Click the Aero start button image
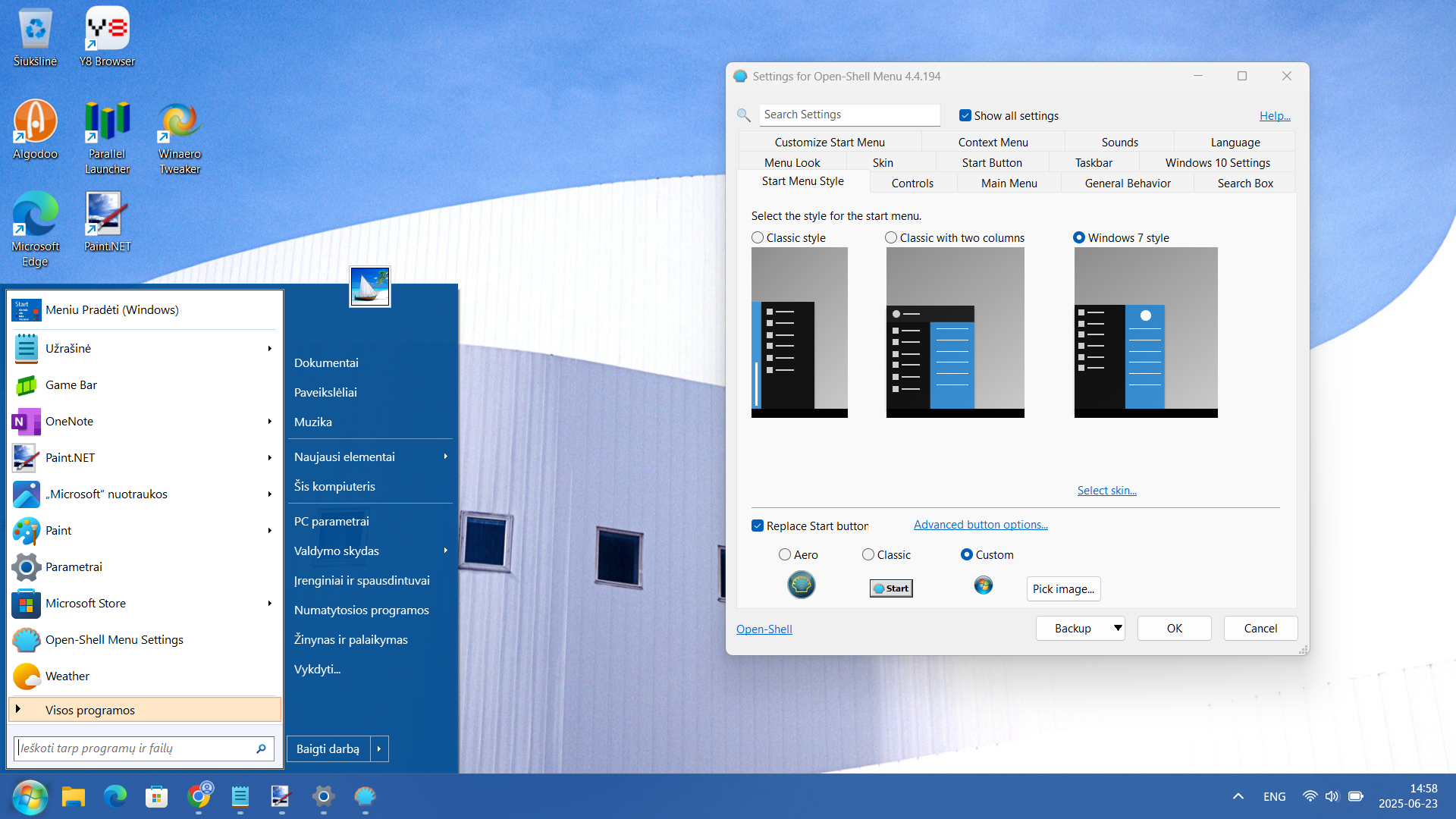 (801, 585)
